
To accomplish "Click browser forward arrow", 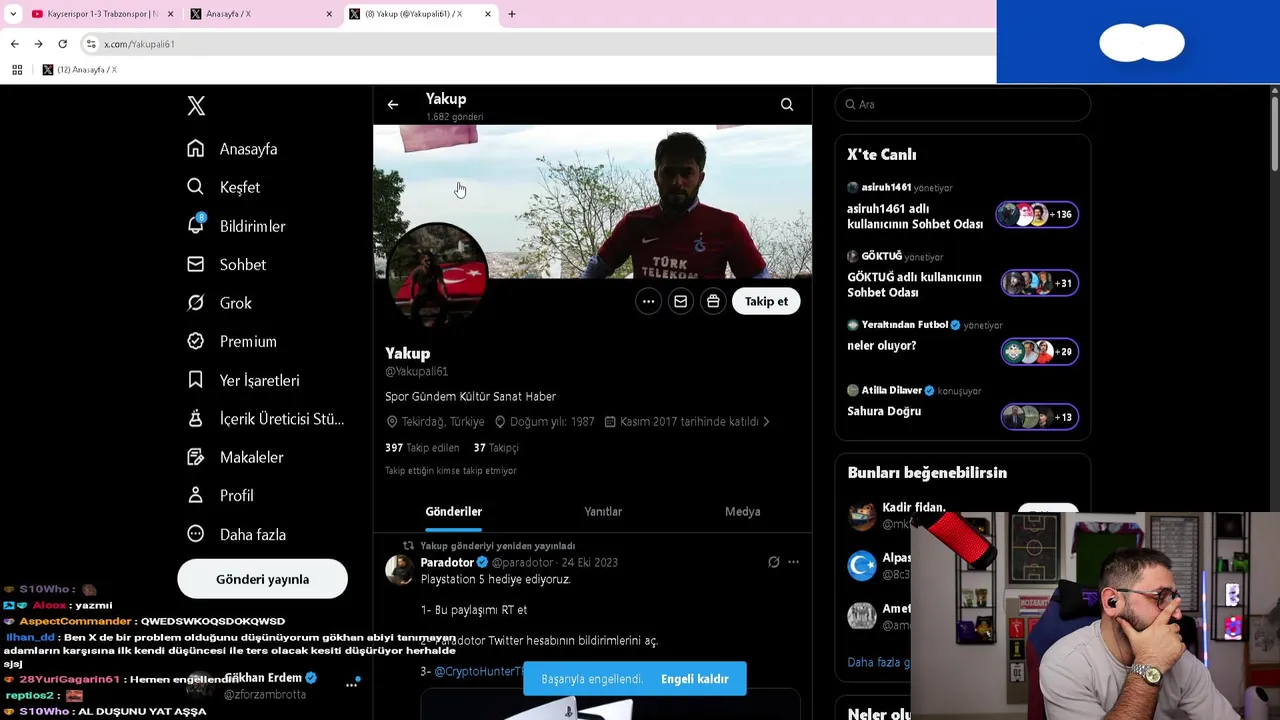I will point(38,44).
